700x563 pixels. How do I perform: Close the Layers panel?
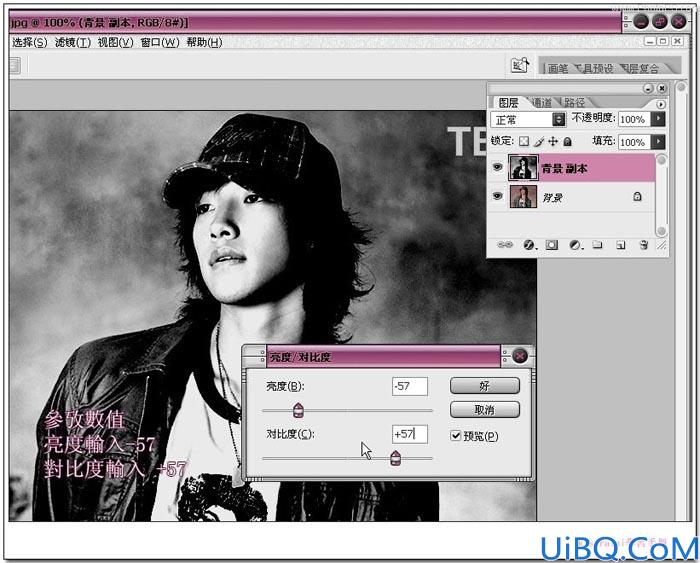662,88
